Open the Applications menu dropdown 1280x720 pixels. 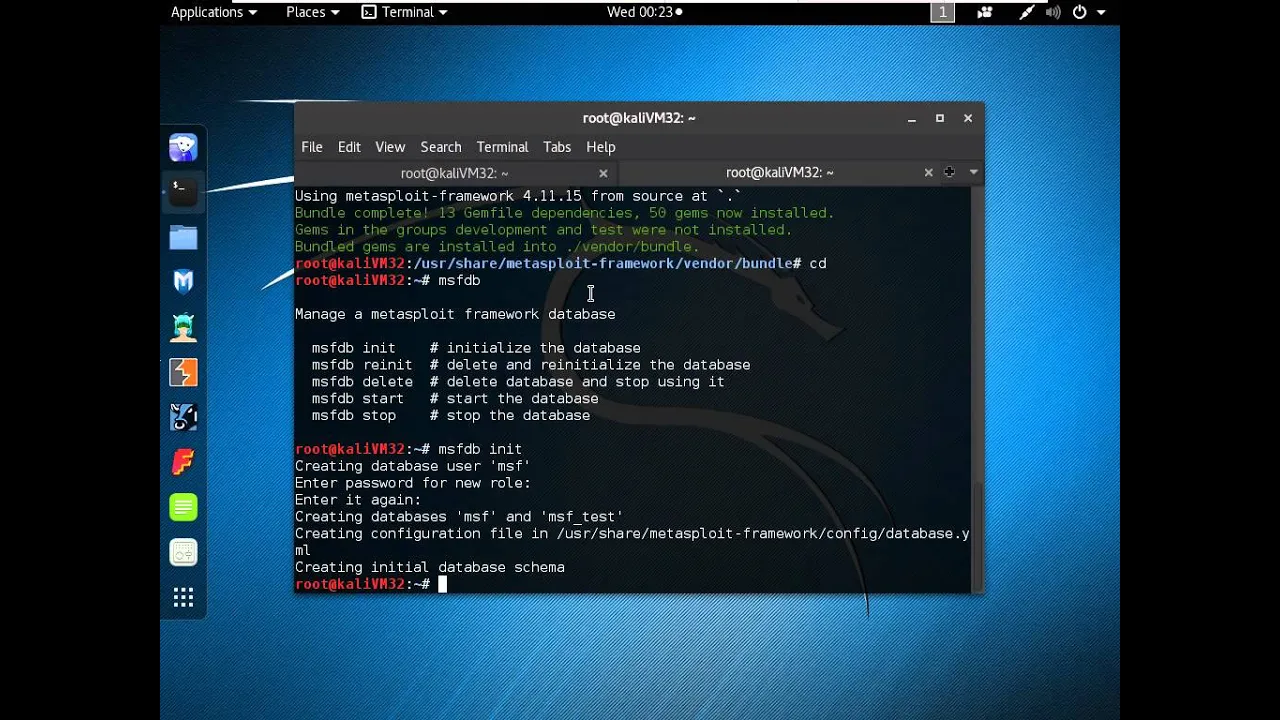click(x=213, y=12)
